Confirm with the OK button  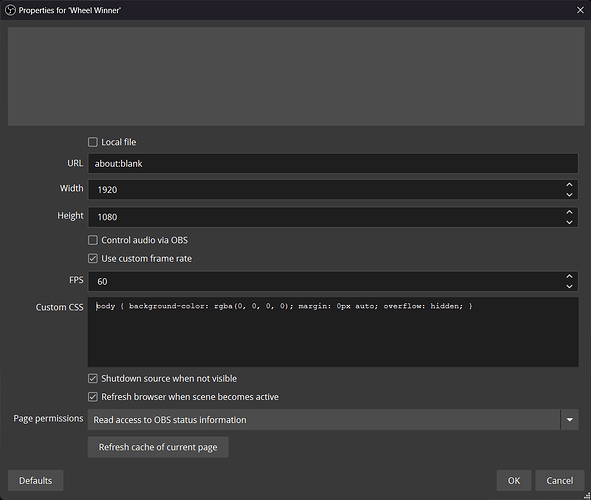pos(514,480)
